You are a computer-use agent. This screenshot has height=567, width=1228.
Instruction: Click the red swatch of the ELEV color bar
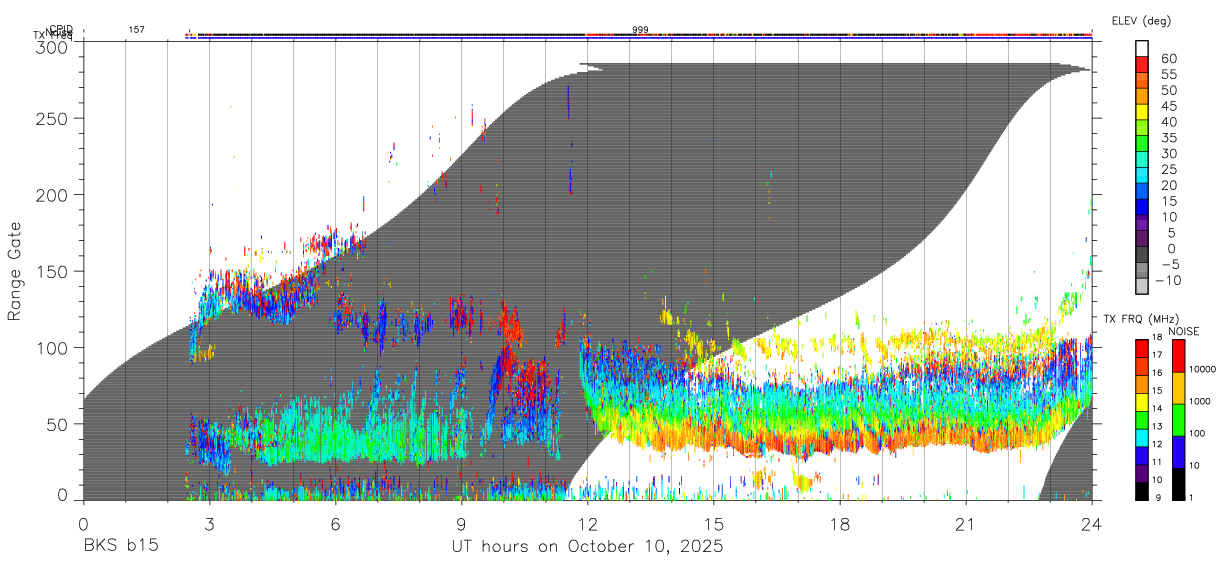[1142, 63]
